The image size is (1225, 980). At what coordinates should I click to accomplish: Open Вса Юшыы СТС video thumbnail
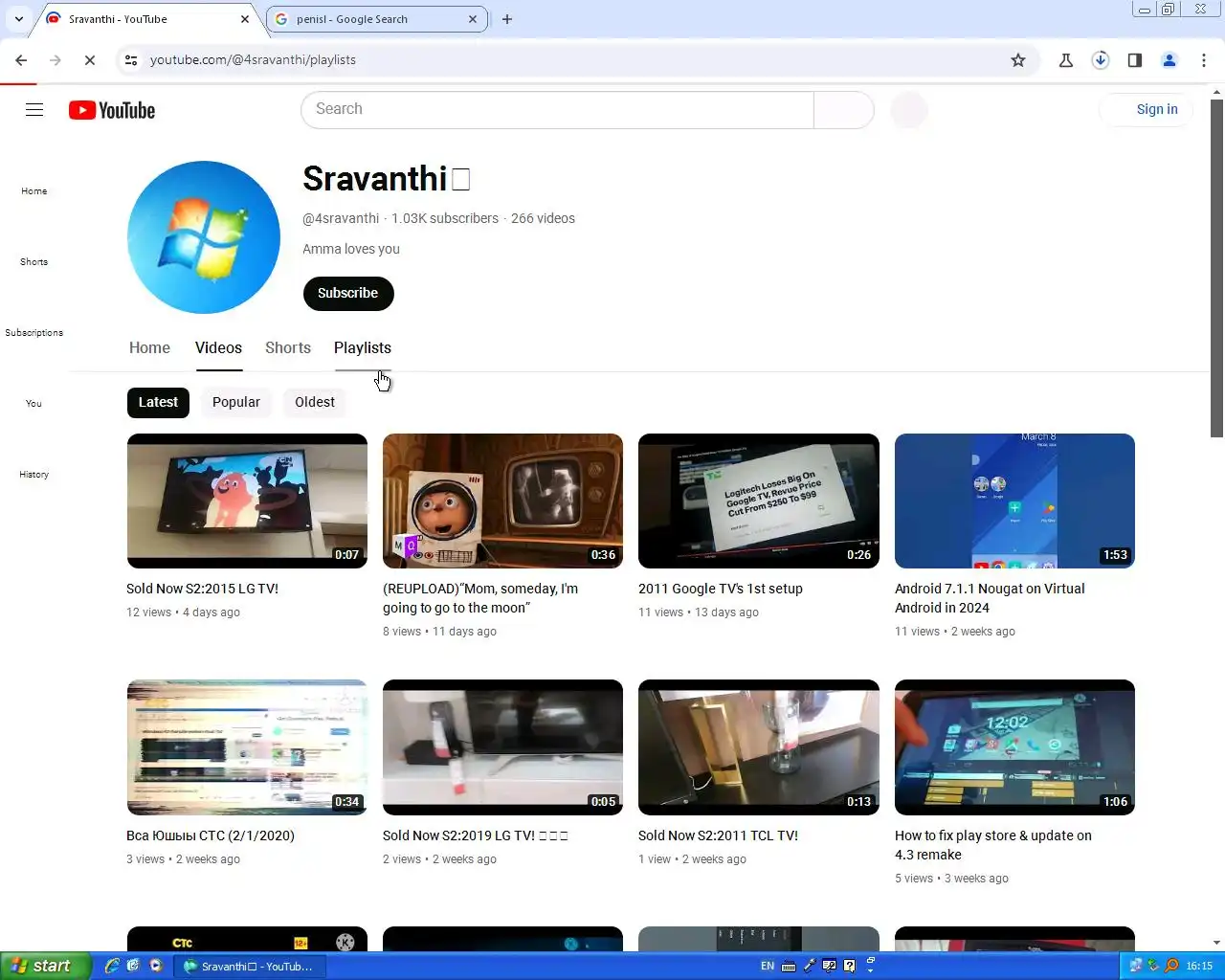coord(247,747)
